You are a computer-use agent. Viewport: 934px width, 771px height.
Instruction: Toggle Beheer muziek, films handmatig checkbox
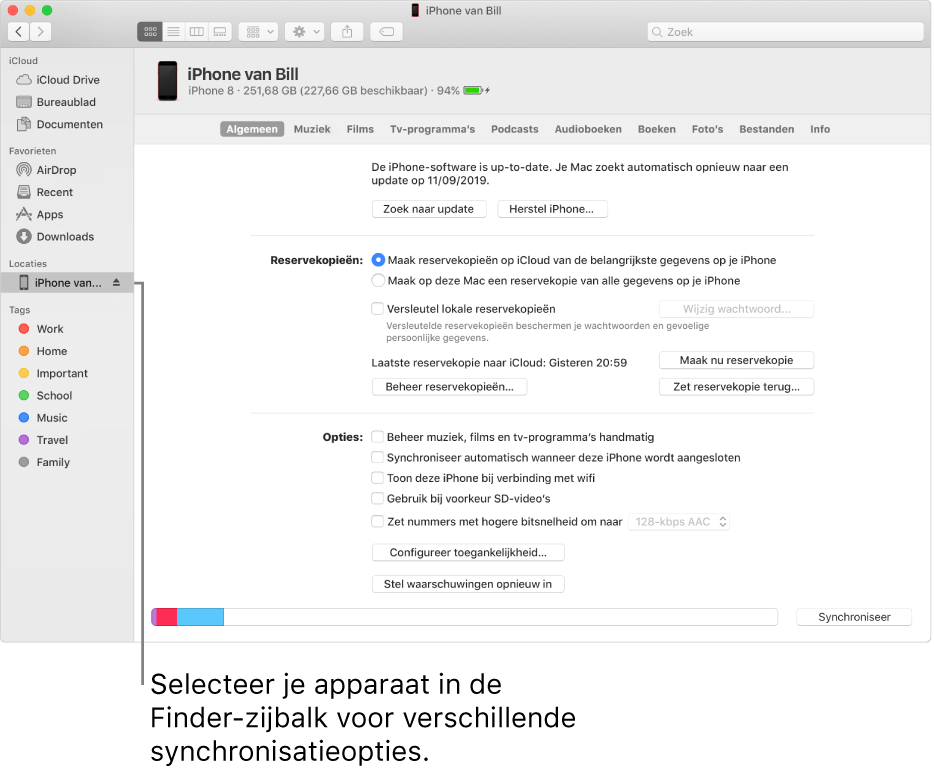[378, 437]
